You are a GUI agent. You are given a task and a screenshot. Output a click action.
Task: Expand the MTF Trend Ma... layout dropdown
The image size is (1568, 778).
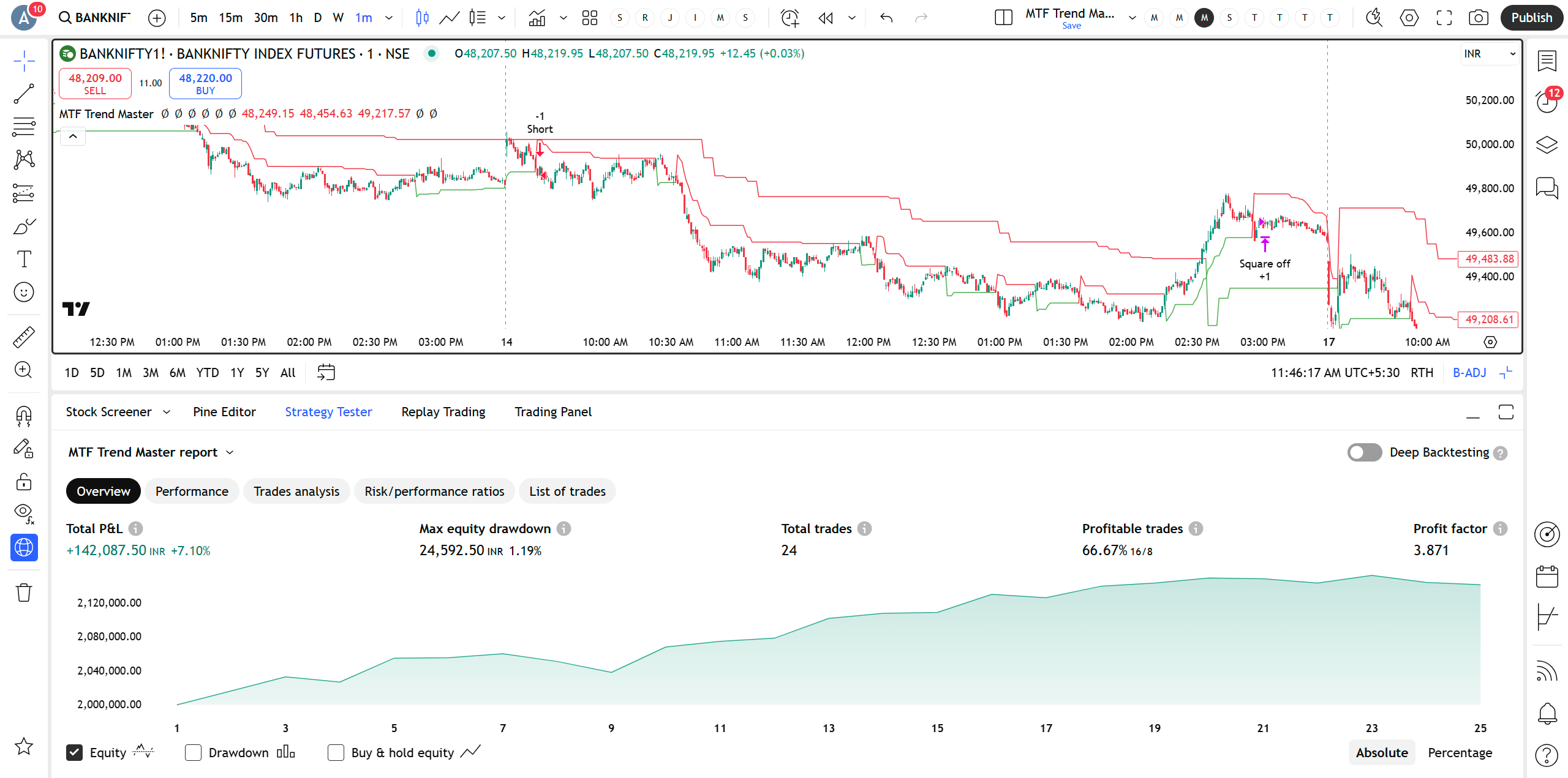[1132, 18]
